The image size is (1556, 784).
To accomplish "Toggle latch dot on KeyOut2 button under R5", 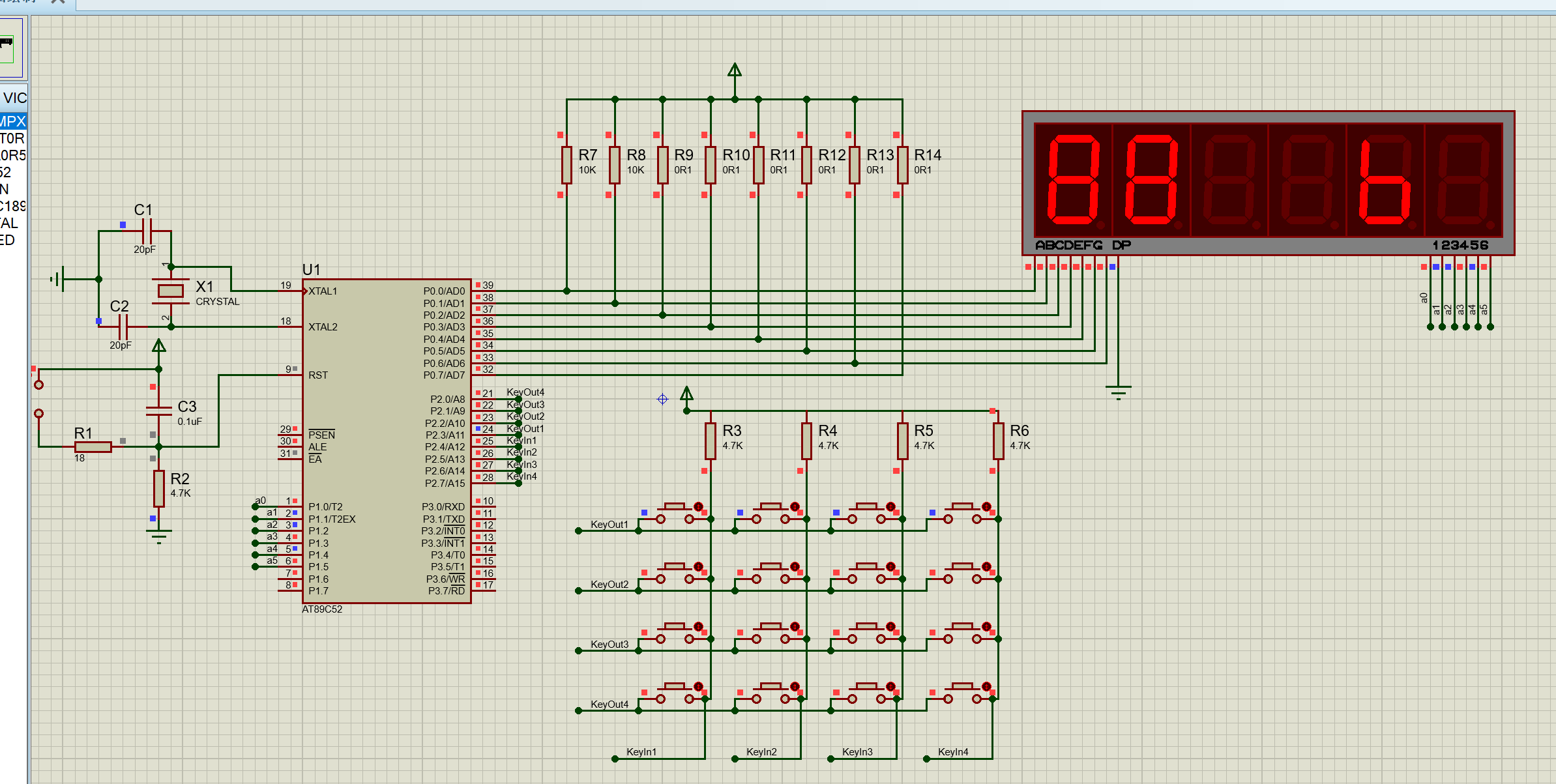I will pos(890,566).
